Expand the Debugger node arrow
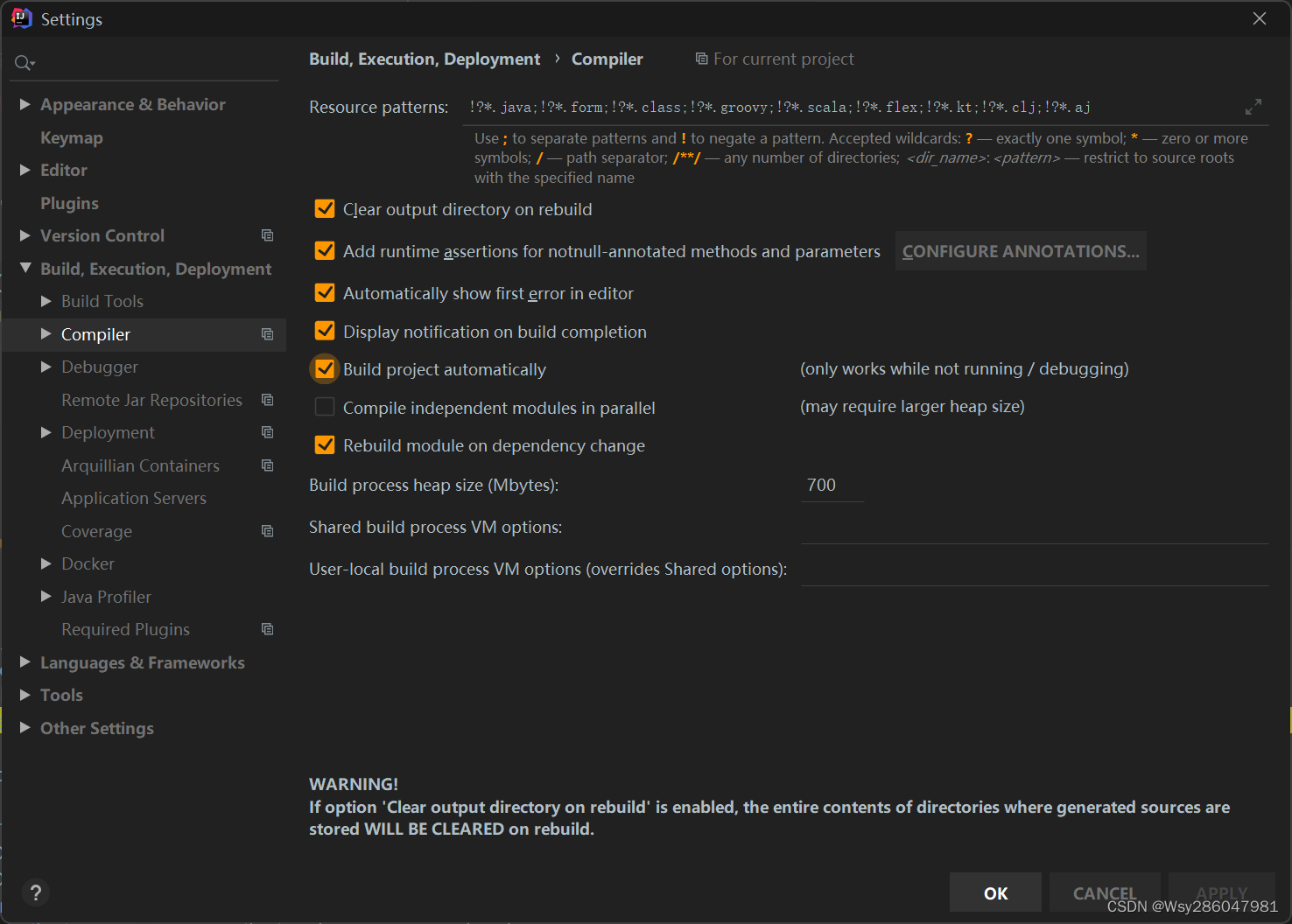 [46, 367]
